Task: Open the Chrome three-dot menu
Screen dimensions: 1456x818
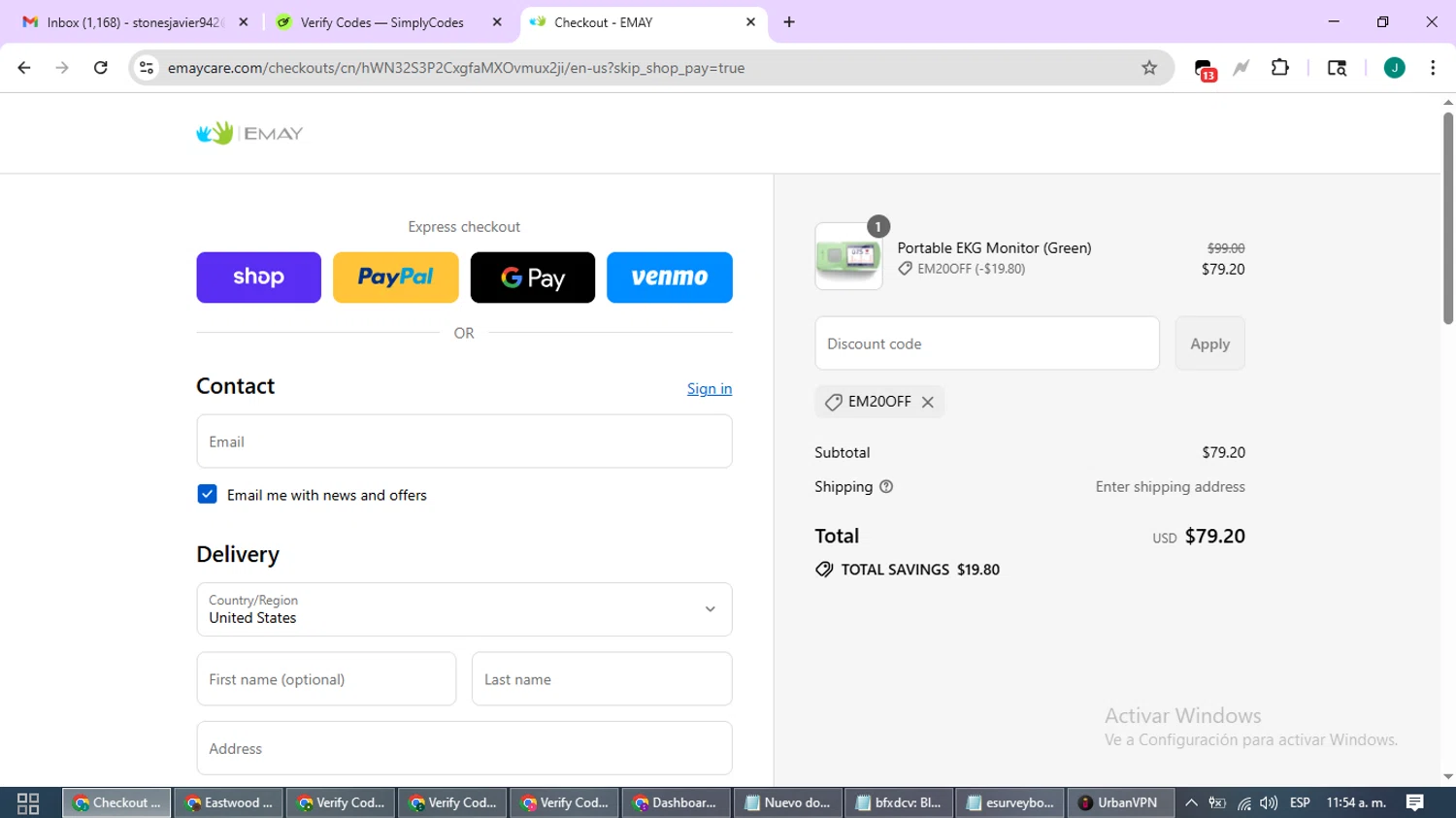Action: click(x=1433, y=68)
